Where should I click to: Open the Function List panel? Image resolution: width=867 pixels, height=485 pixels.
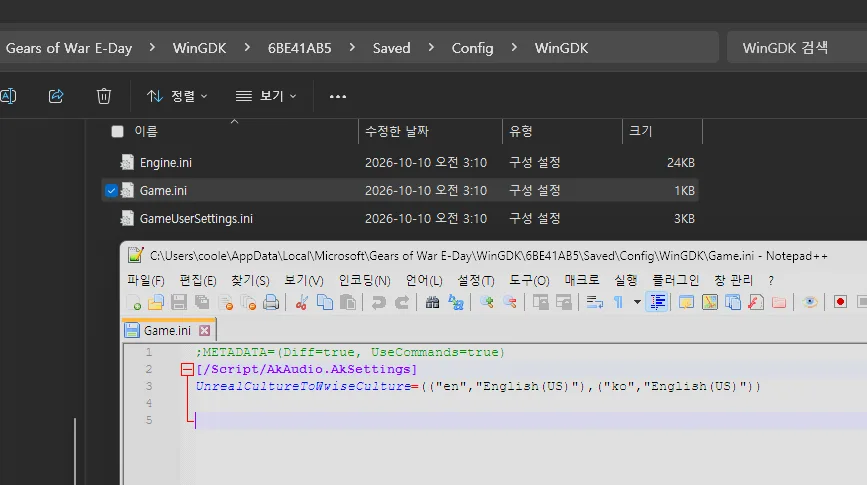click(756, 303)
